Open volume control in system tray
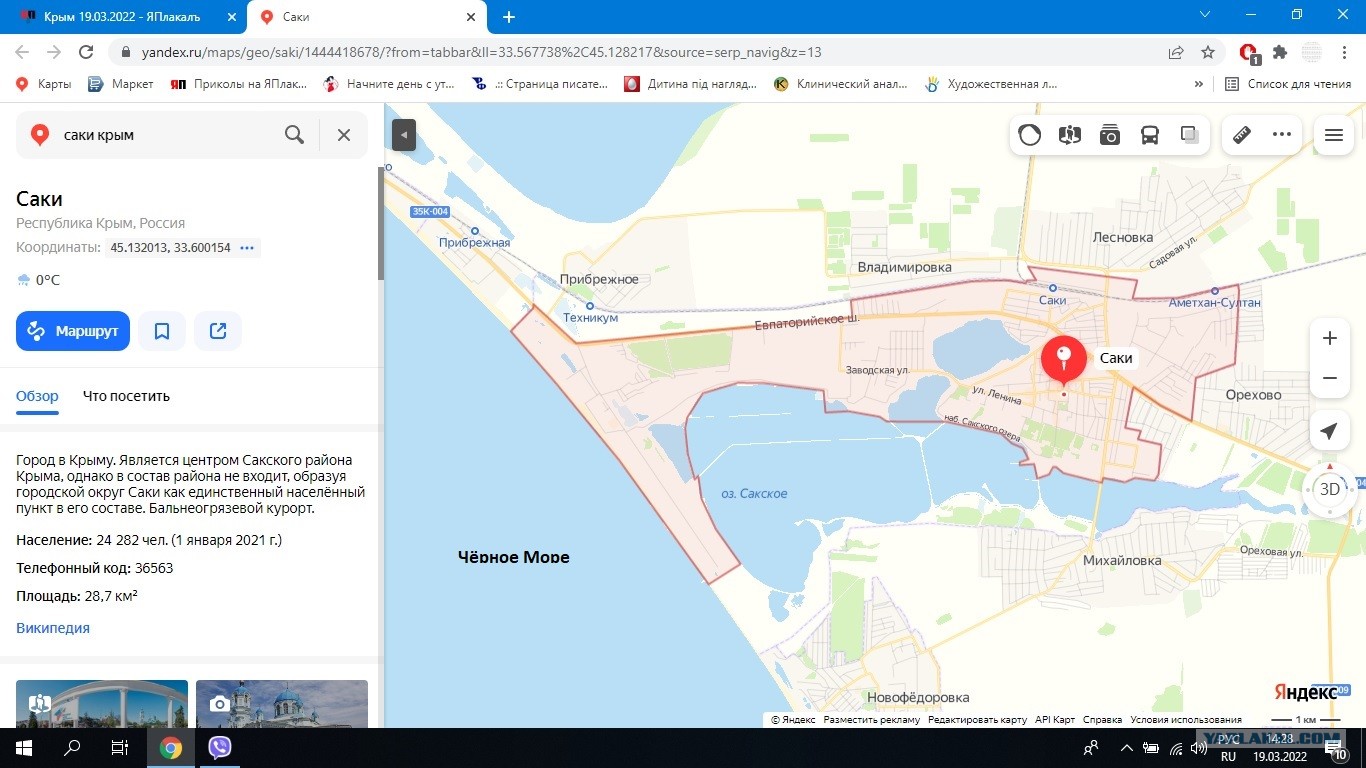This screenshot has width=1366, height=768. pyautogui.click(x=1200, y=747)
